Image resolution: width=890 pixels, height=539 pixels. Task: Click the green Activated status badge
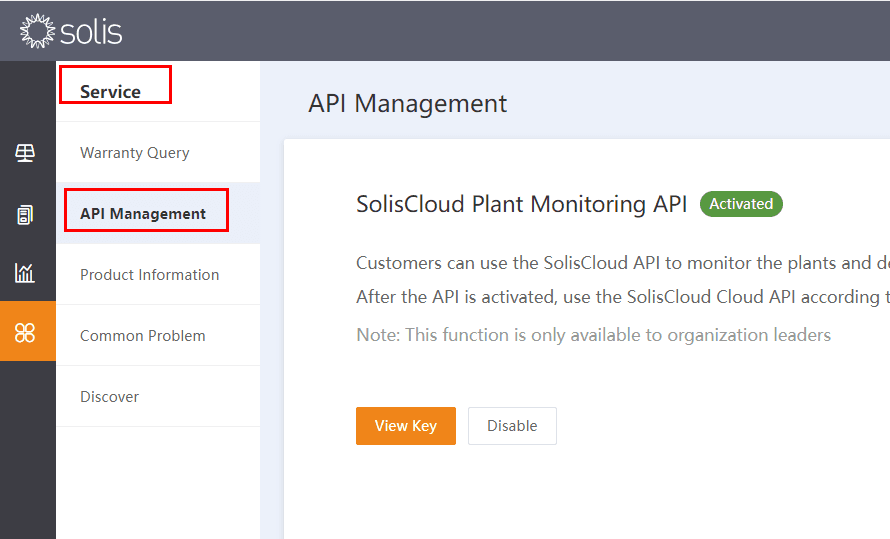click(x=741, y=204)
